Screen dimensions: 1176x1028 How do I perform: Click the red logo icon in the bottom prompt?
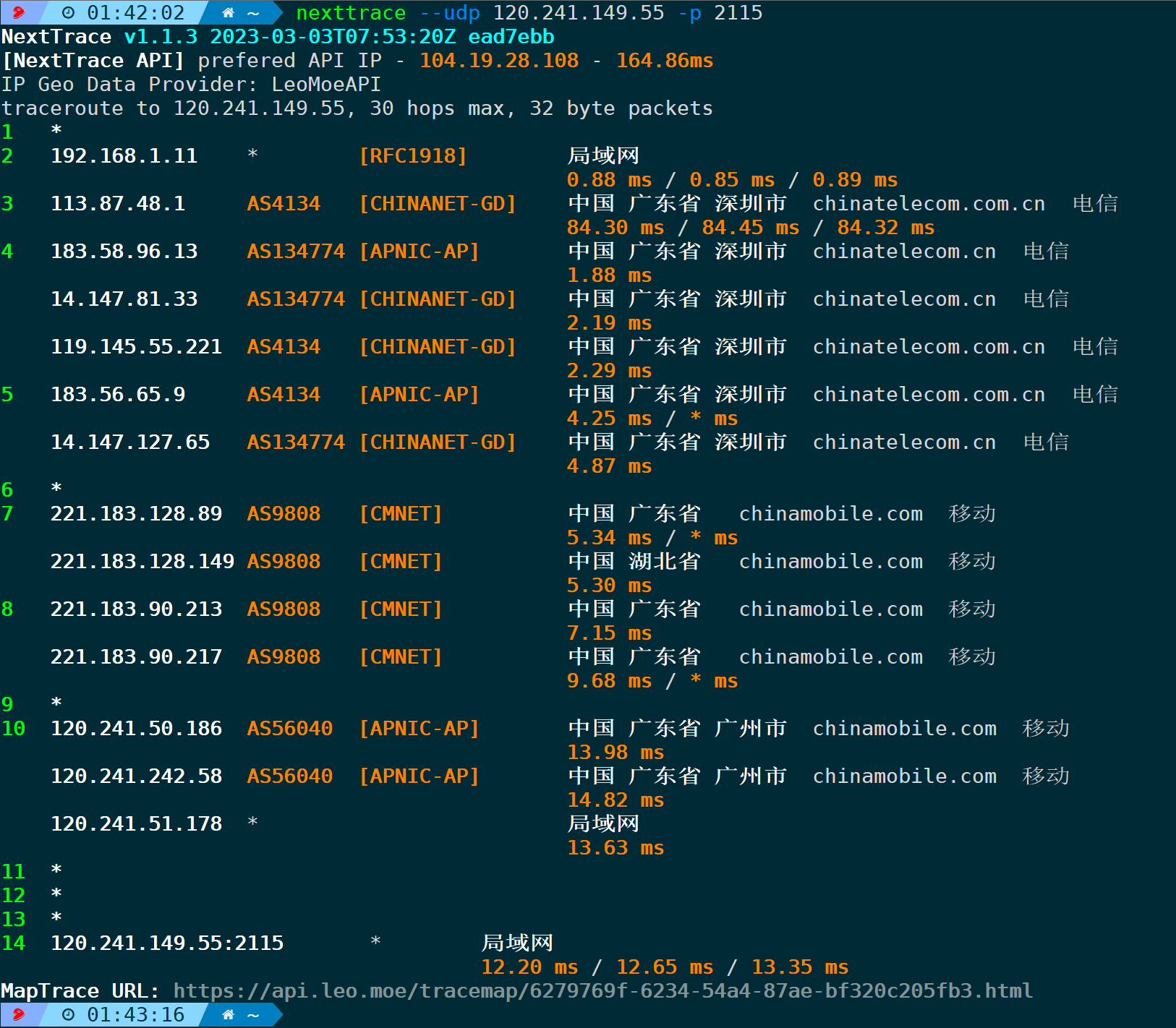click(x=19, y=1014)
